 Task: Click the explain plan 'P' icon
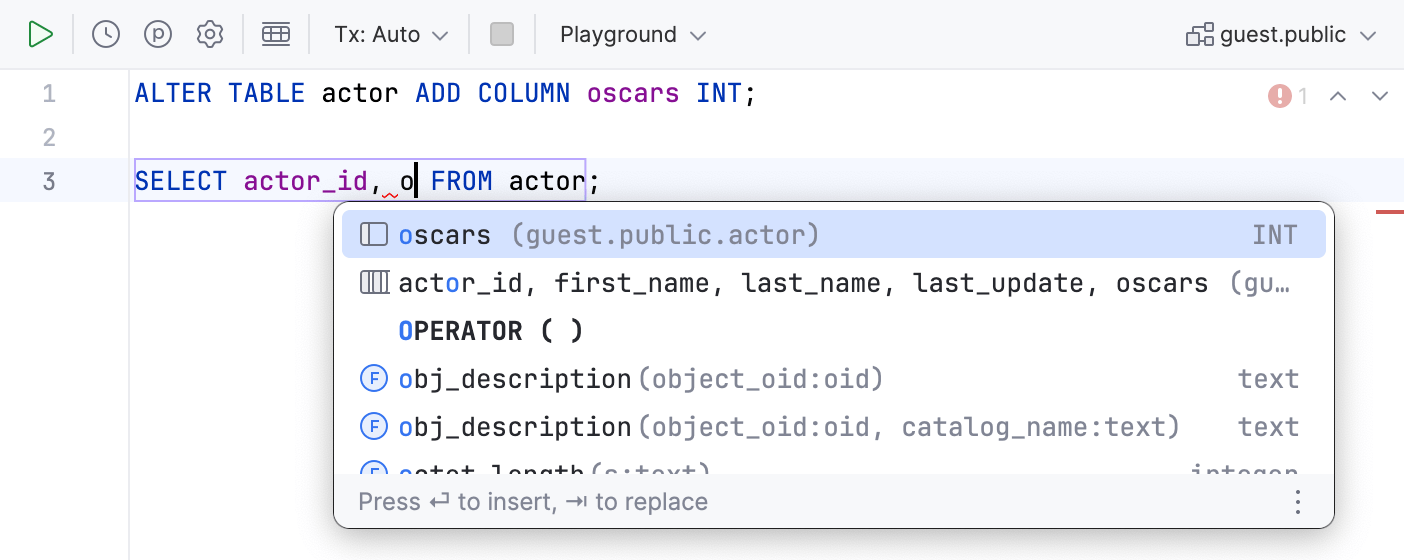click(x=158, y=35)
